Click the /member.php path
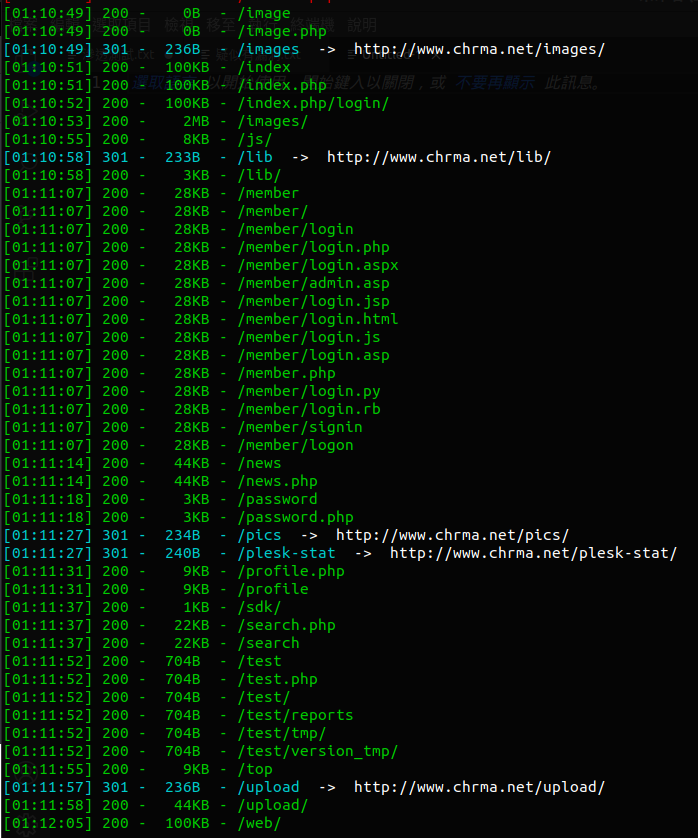Image resolution: width=698 pixels, height=838 pixels. [x=286, y=373]
